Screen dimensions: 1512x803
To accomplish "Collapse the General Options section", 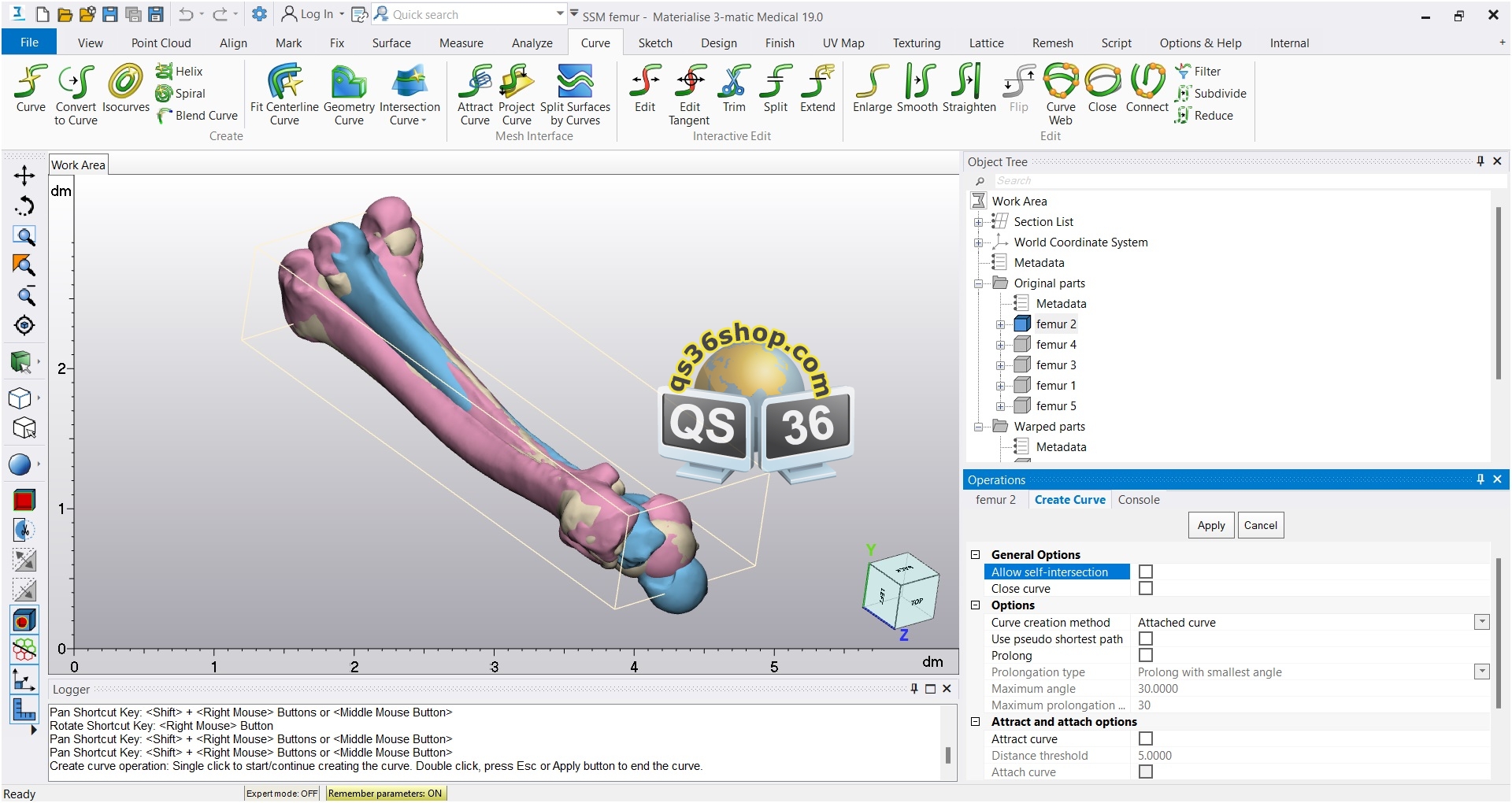I will pyautogui.click(x=975, y=555).
